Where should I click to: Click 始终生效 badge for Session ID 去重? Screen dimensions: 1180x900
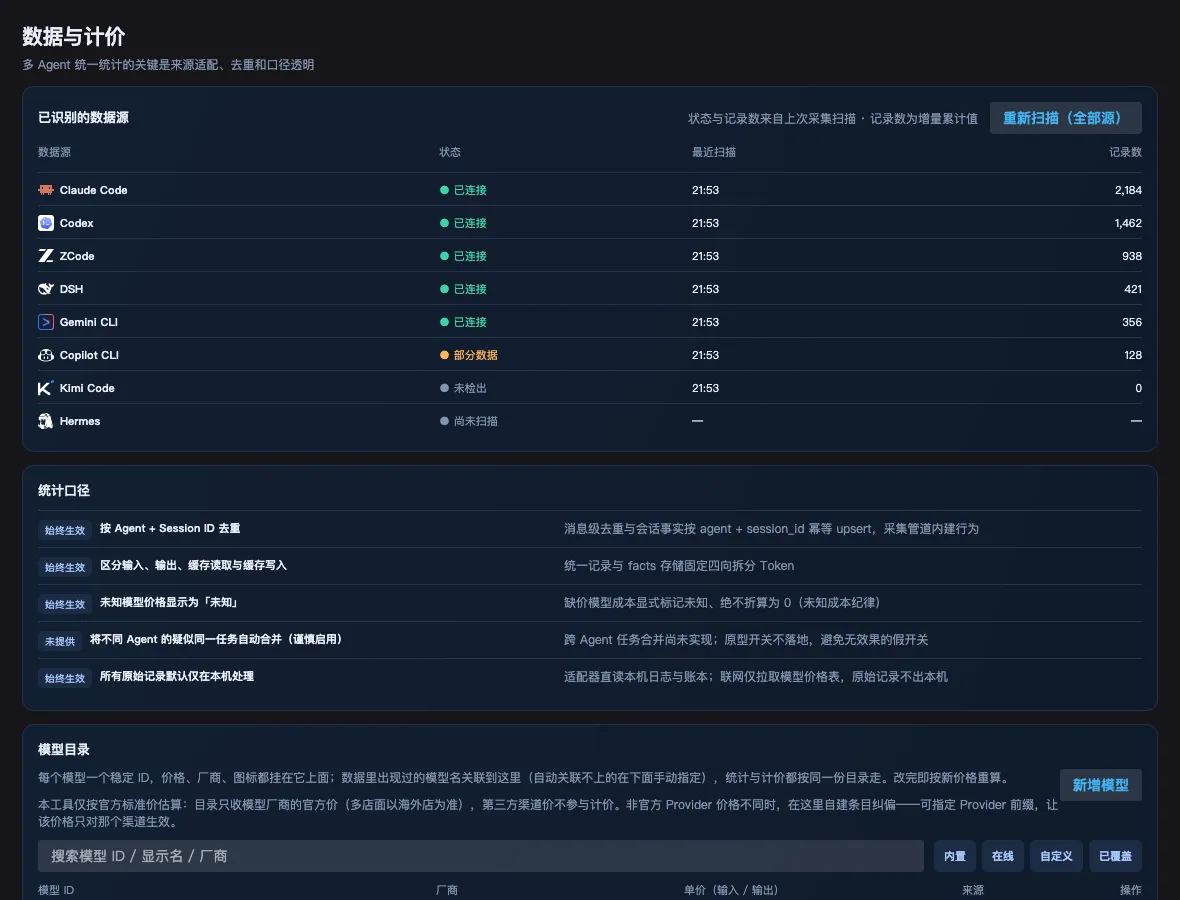(65, 530)
